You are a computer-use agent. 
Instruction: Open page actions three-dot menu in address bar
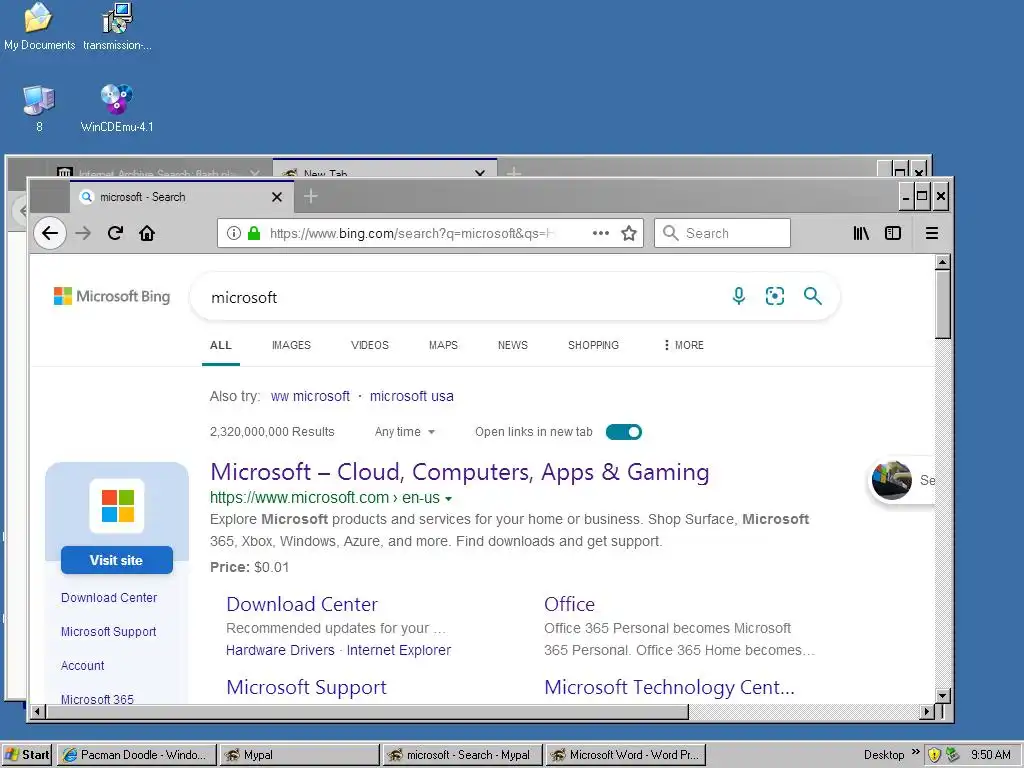pyautogui.click(x=601, y=233)
